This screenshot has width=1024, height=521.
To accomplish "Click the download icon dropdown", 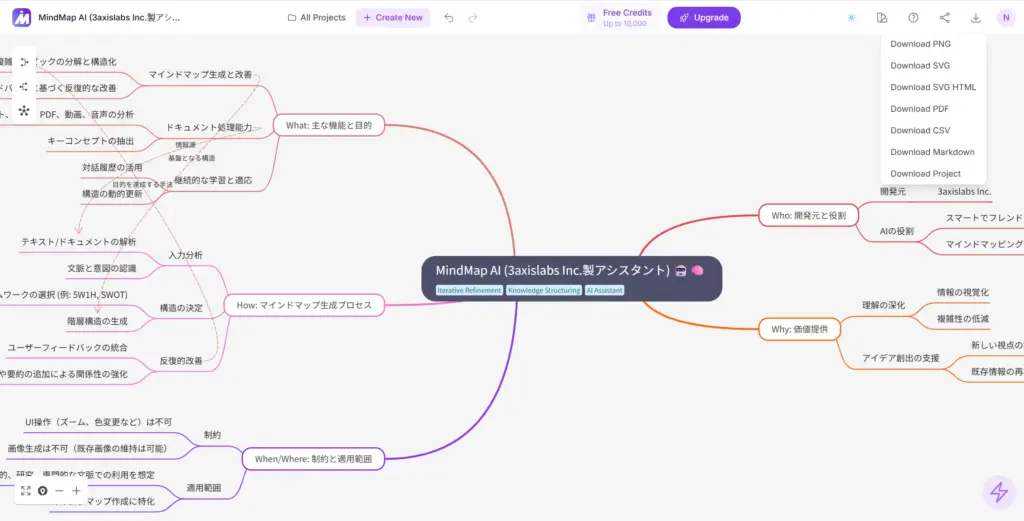I will click(976, 18).
